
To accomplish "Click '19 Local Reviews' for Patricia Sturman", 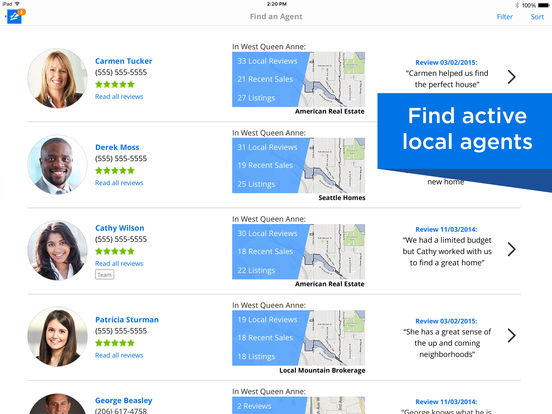I will (267, 320).
